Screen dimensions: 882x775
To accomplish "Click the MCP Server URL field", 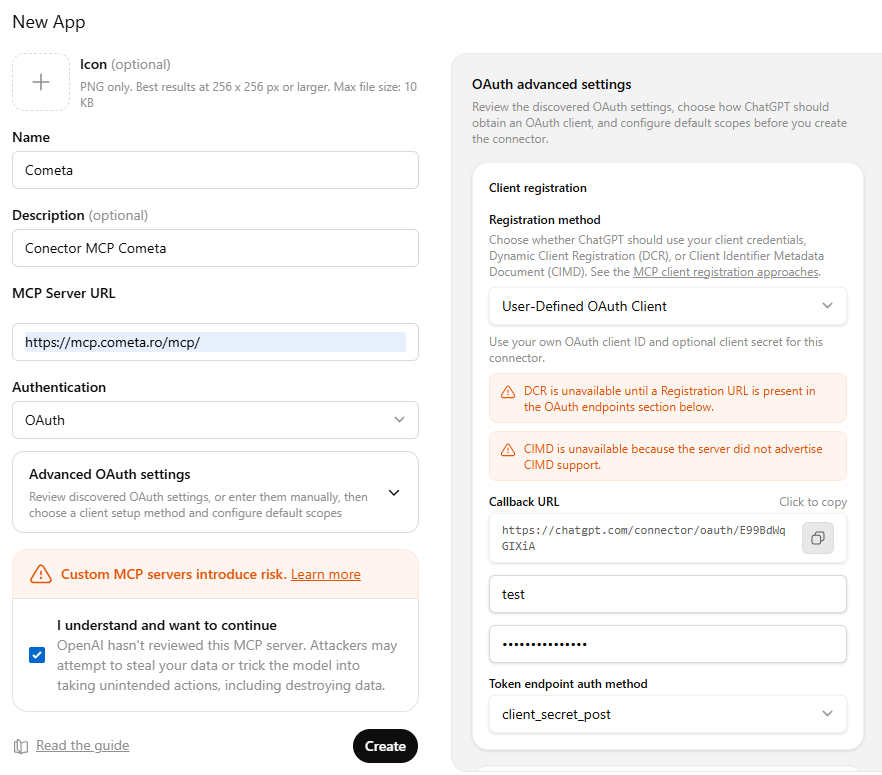I will point(215,342).
